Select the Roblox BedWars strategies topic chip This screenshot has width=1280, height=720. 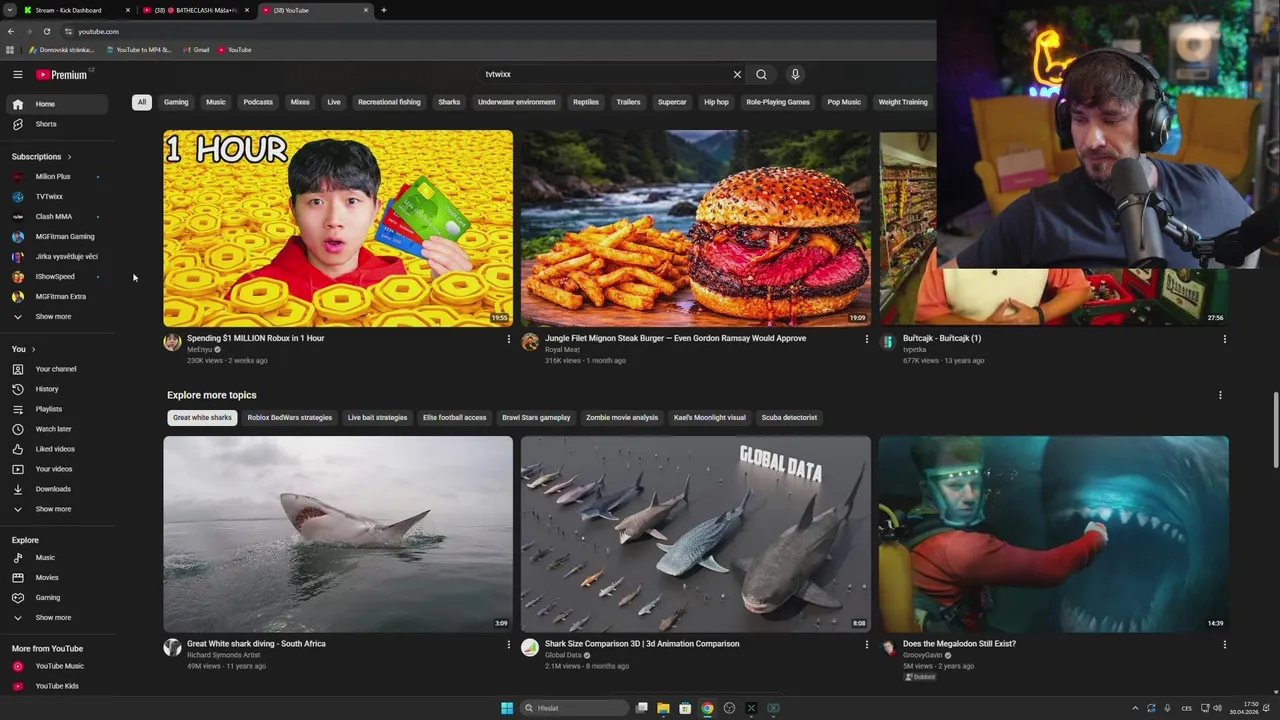(290, 418)
